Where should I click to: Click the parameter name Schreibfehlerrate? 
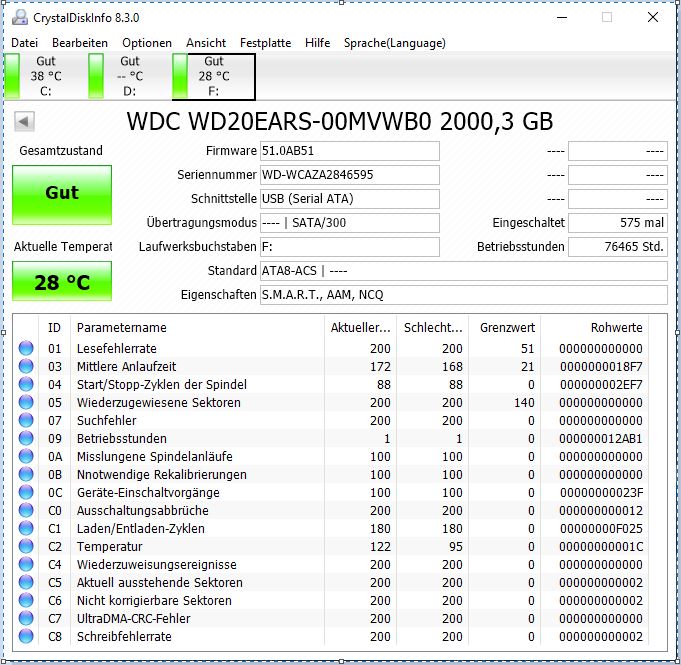pos(124,636)
